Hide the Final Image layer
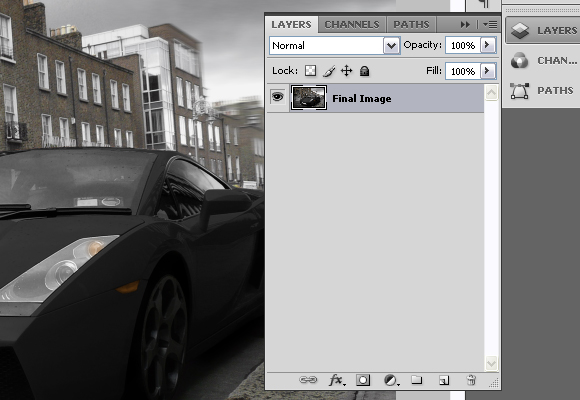580x400 pixels. (x=277, y=97)
